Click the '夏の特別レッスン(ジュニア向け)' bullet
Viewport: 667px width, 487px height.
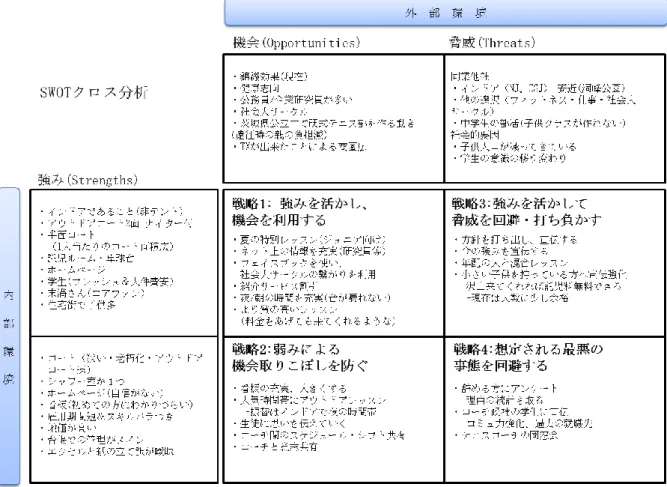(x=310, y=240)
